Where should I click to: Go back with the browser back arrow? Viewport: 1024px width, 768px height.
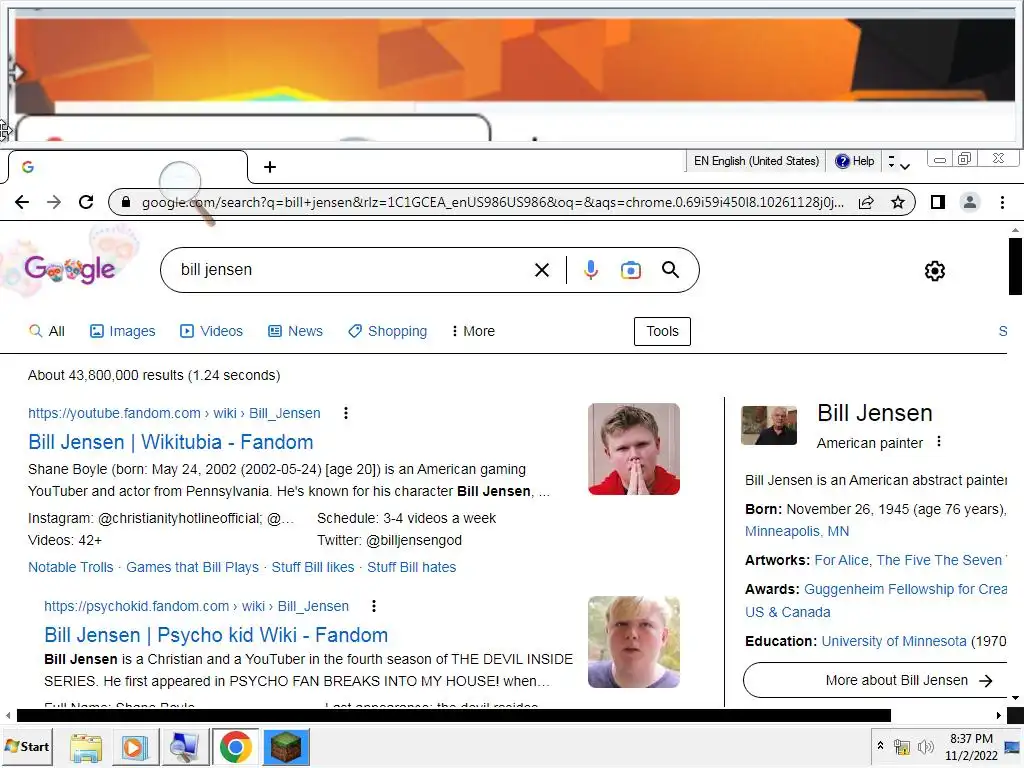point(22,202)
